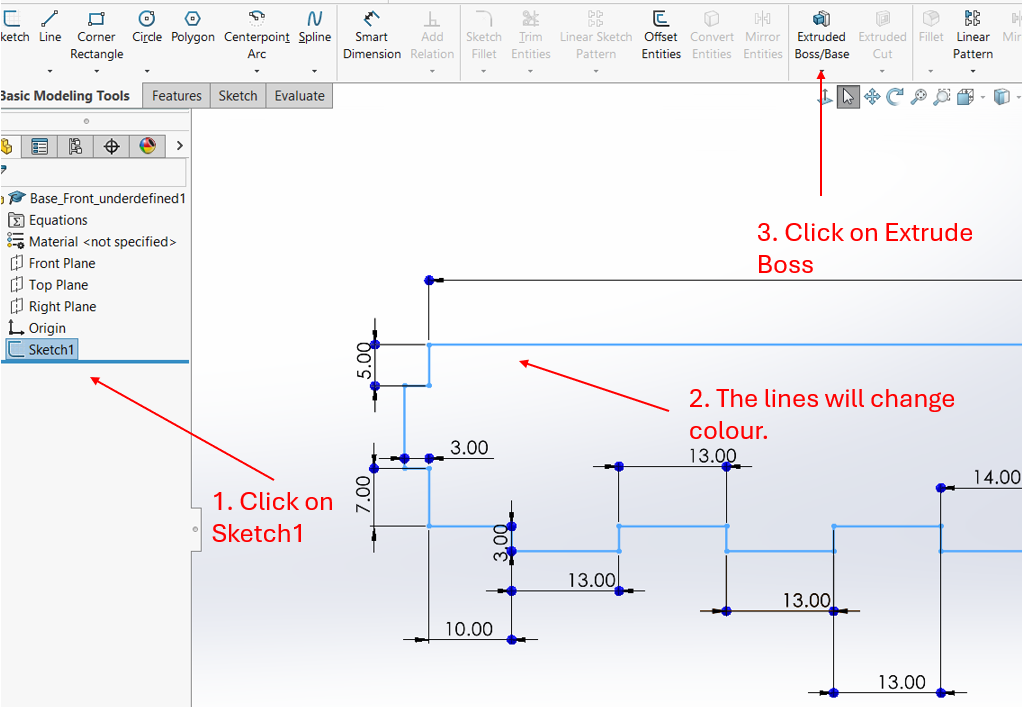Click Offset Entities in the toolbar
1022x707 pixels.
(x=661, y=34)
